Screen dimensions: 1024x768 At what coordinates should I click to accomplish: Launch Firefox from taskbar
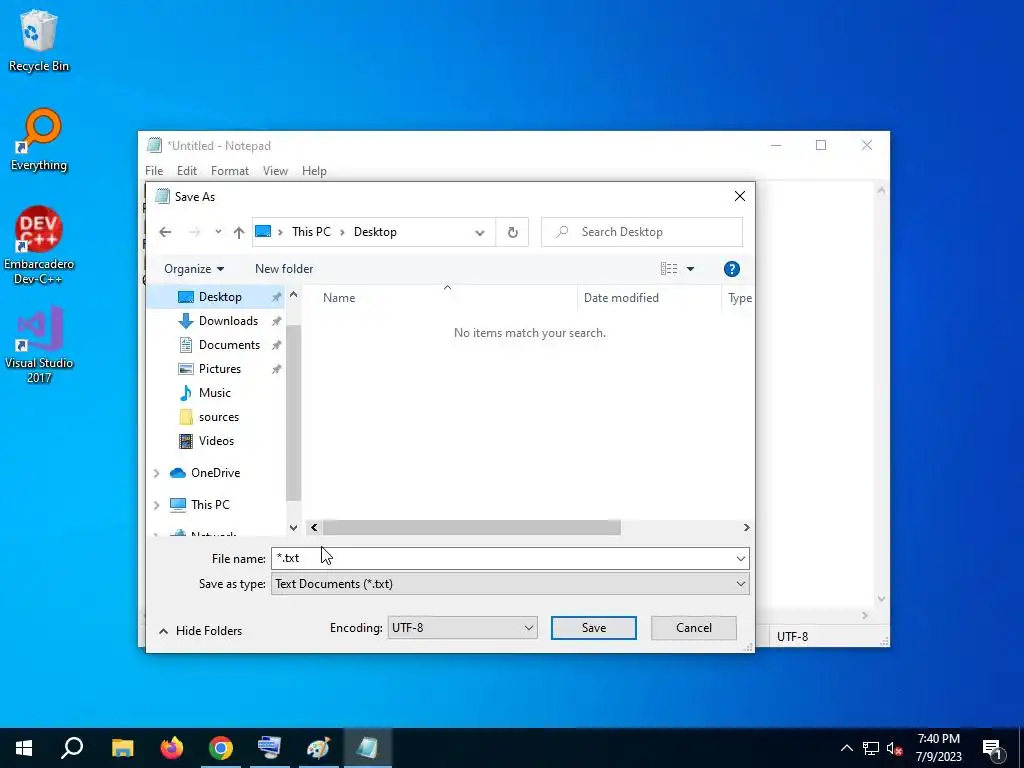point(172,748)
